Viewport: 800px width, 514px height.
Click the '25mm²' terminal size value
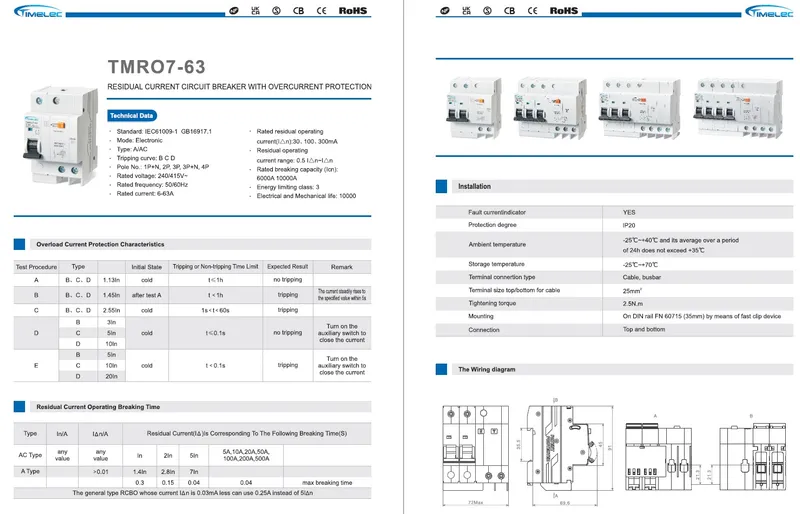click(x=632, y=290)
